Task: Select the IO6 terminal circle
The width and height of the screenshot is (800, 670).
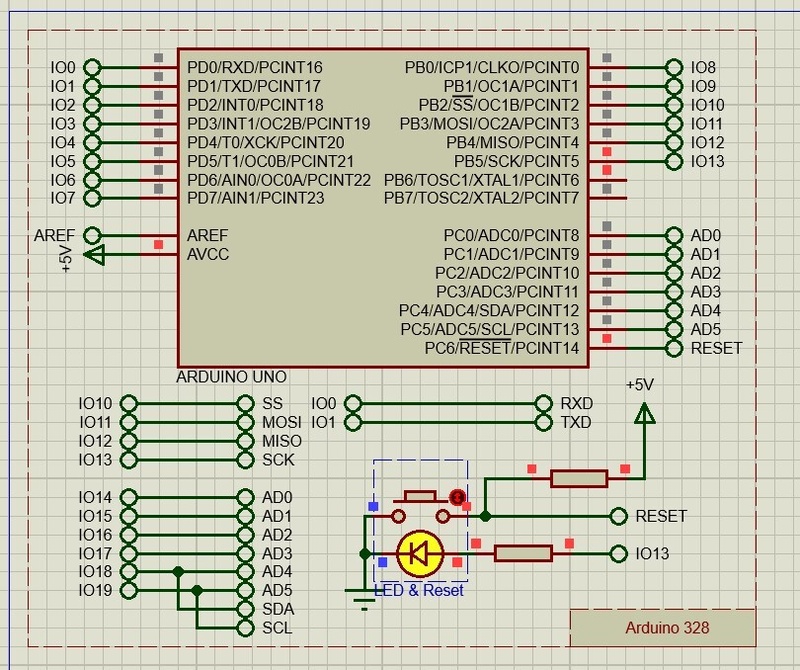Action: (x=92, y=180)
